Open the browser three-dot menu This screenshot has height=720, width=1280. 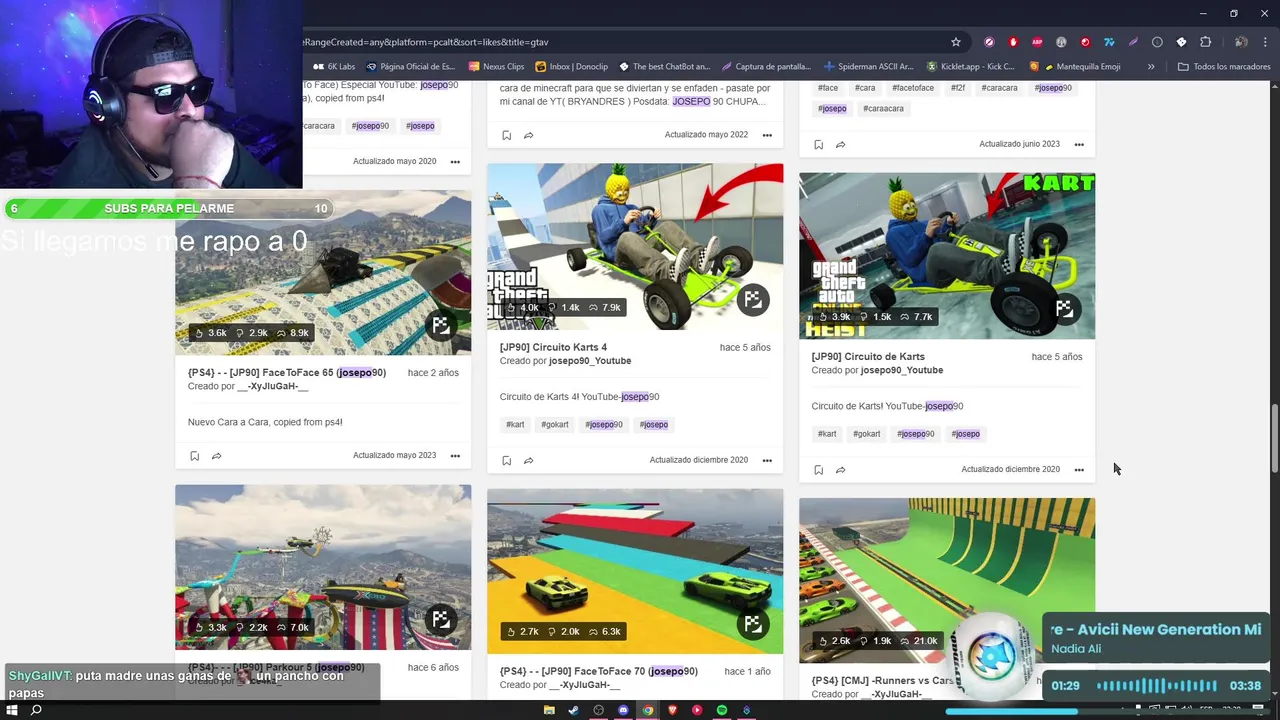[x=1265, y=42]
